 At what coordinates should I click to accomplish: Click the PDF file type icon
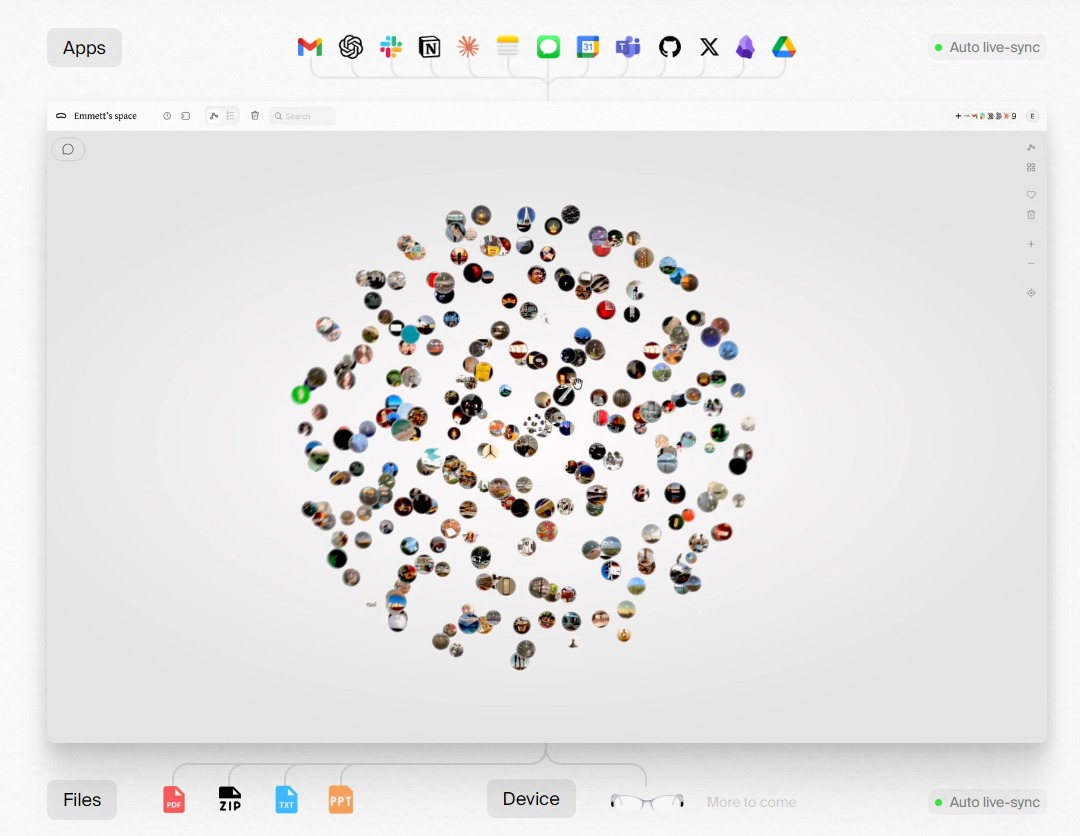pos(174,800)
